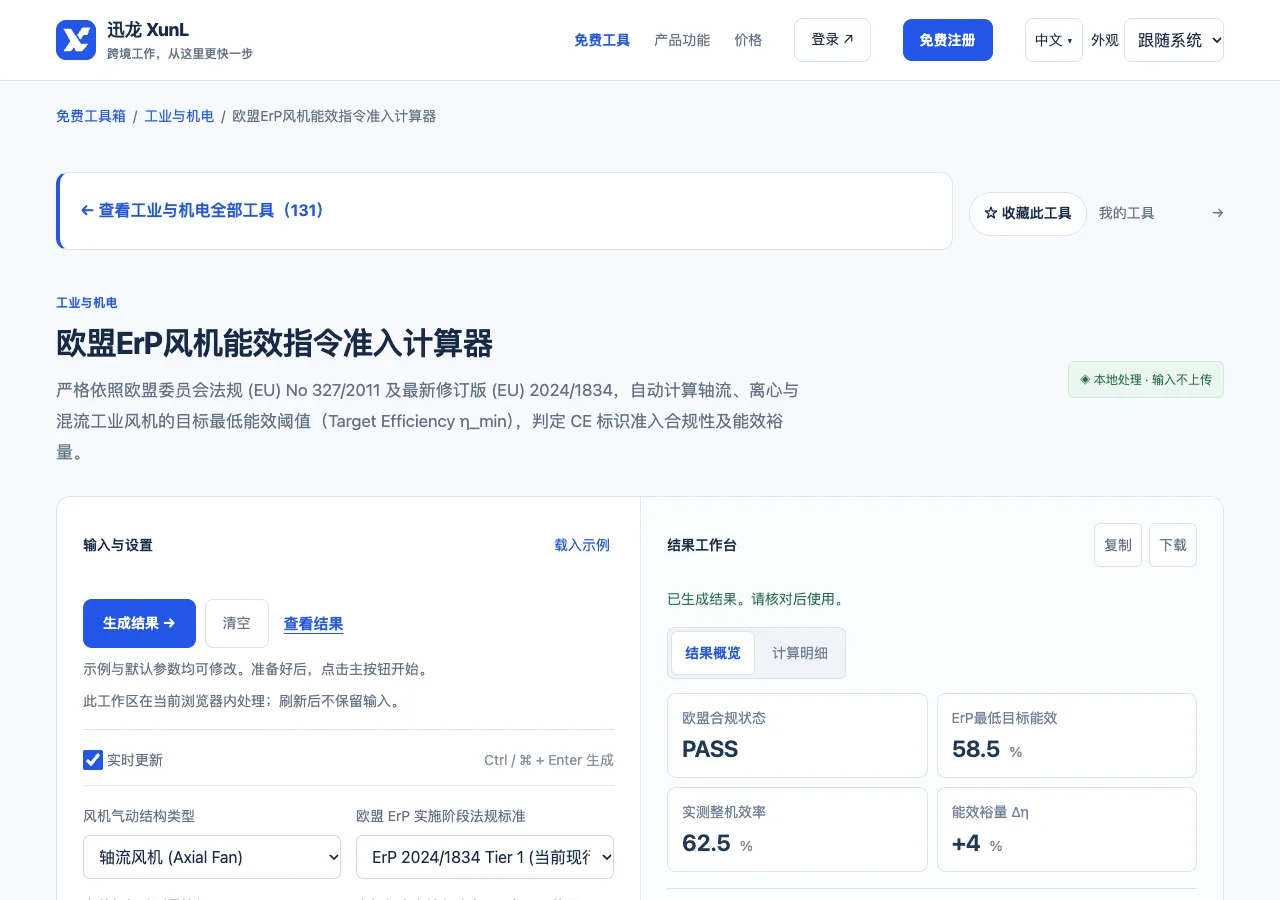Click the 下载 button

pos(1173,545)
